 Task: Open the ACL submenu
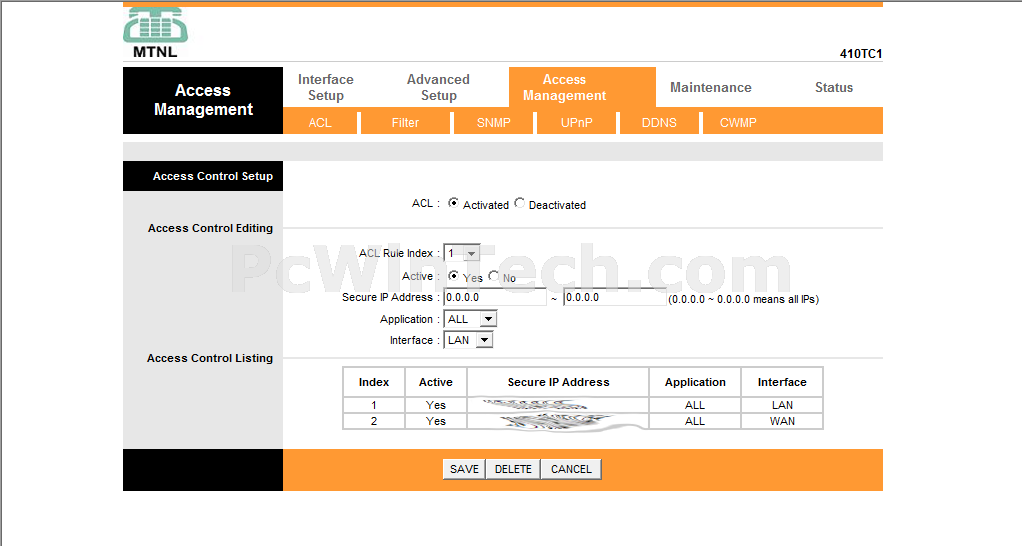320,122
